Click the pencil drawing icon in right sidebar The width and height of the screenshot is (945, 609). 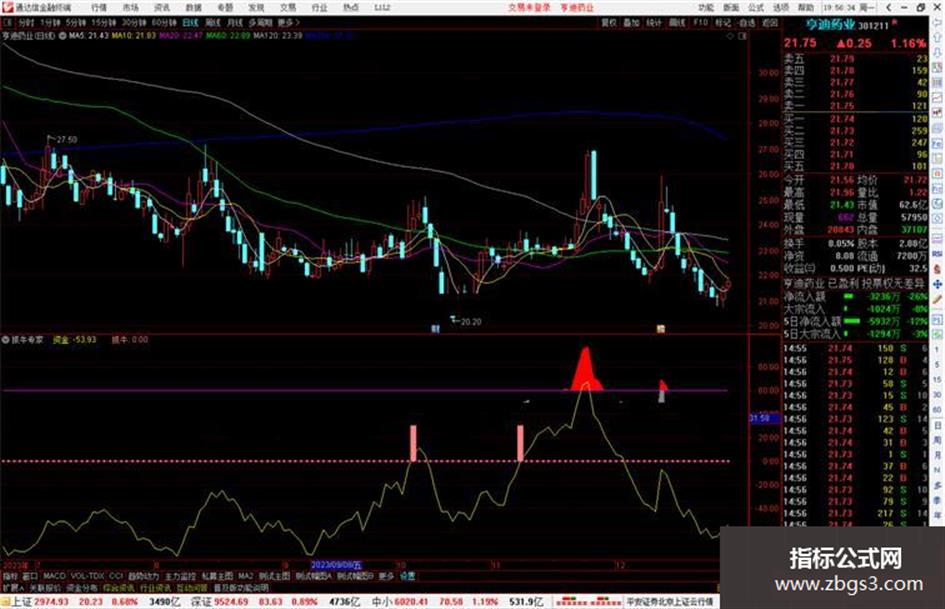(937, 299)
